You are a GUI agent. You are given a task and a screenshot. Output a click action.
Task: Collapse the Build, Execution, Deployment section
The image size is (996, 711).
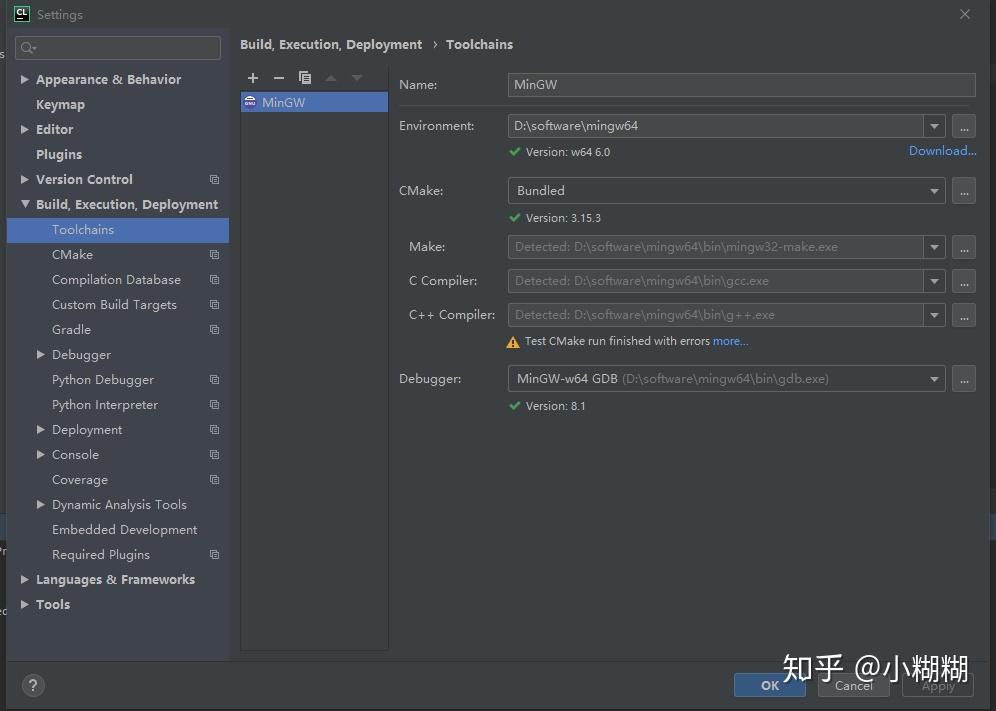[23, 204]
